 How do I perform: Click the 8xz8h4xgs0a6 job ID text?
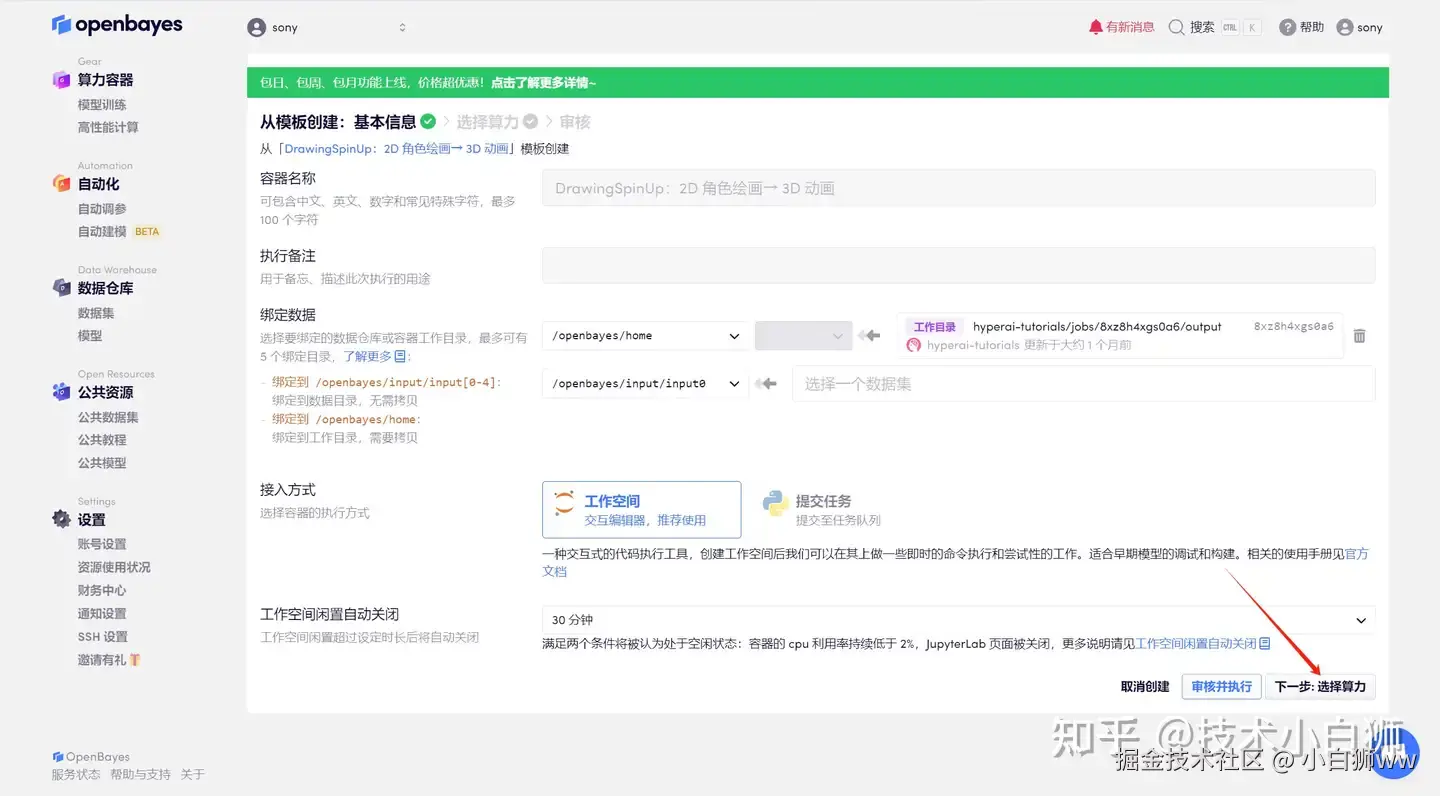[x=1293, y=326]
